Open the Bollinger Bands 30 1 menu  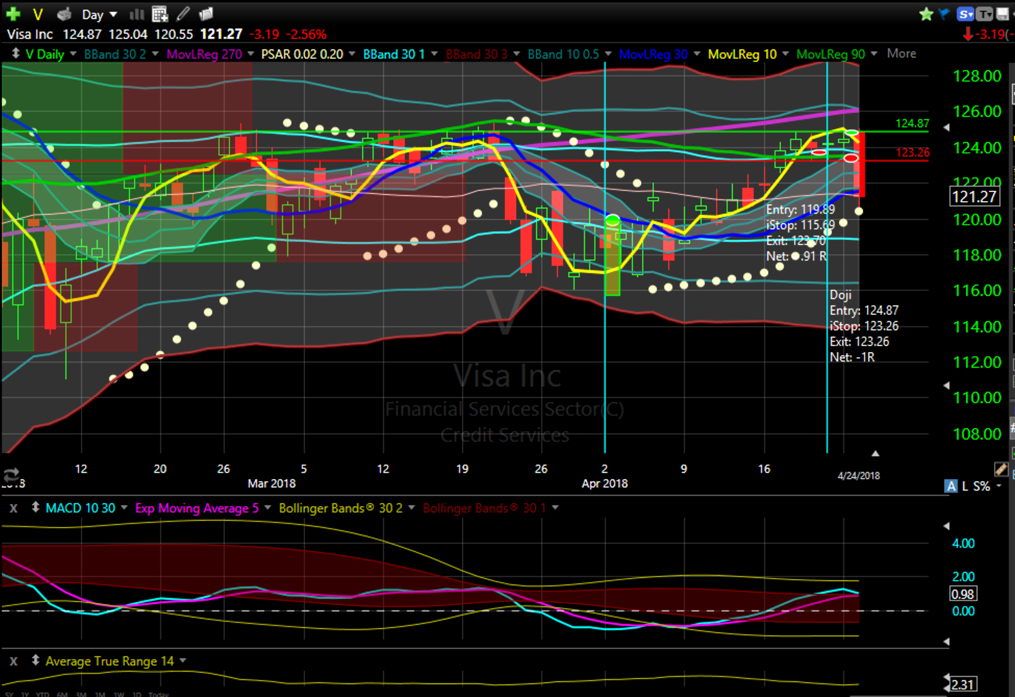(x=491, y=509)
